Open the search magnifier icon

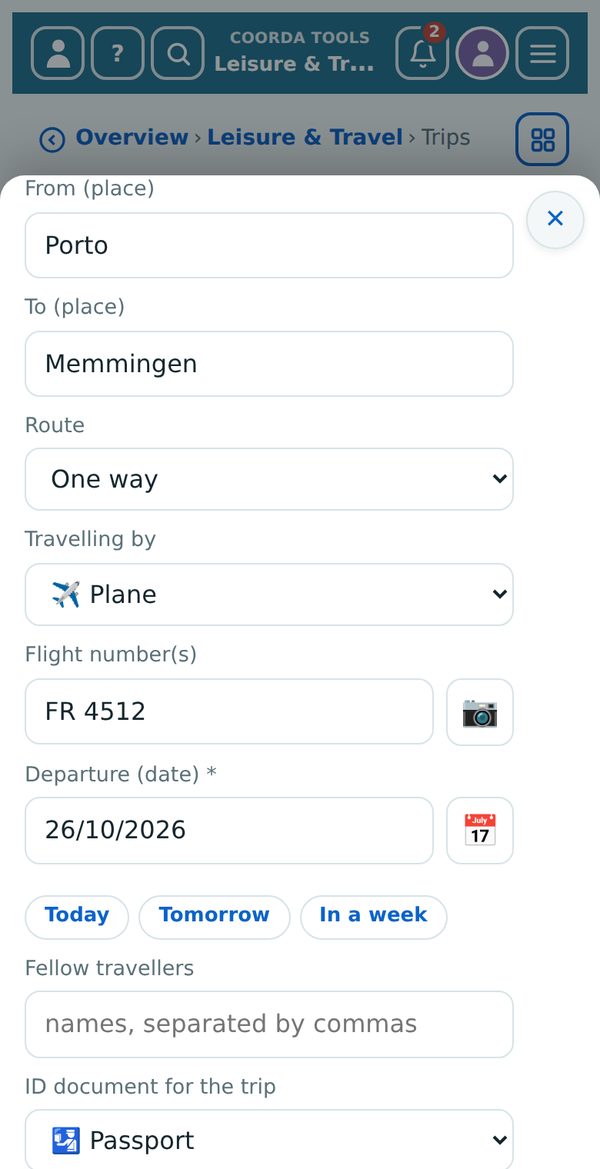pos(177,53)
